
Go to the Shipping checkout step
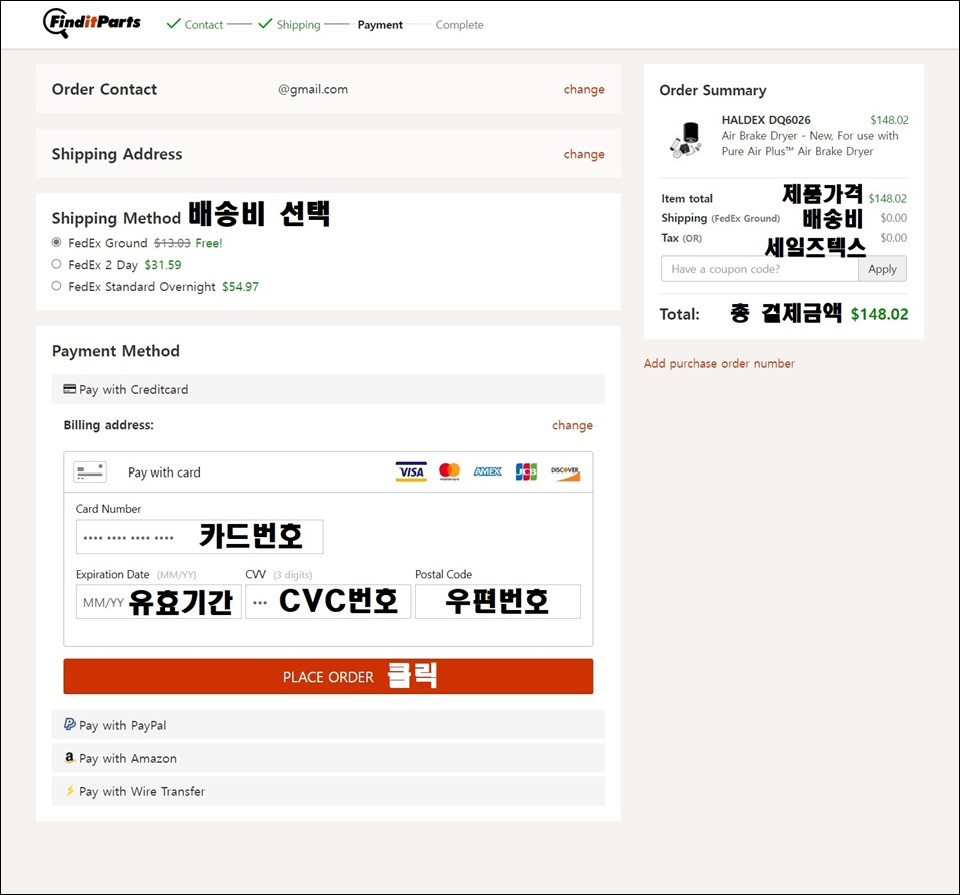[298, 24]
